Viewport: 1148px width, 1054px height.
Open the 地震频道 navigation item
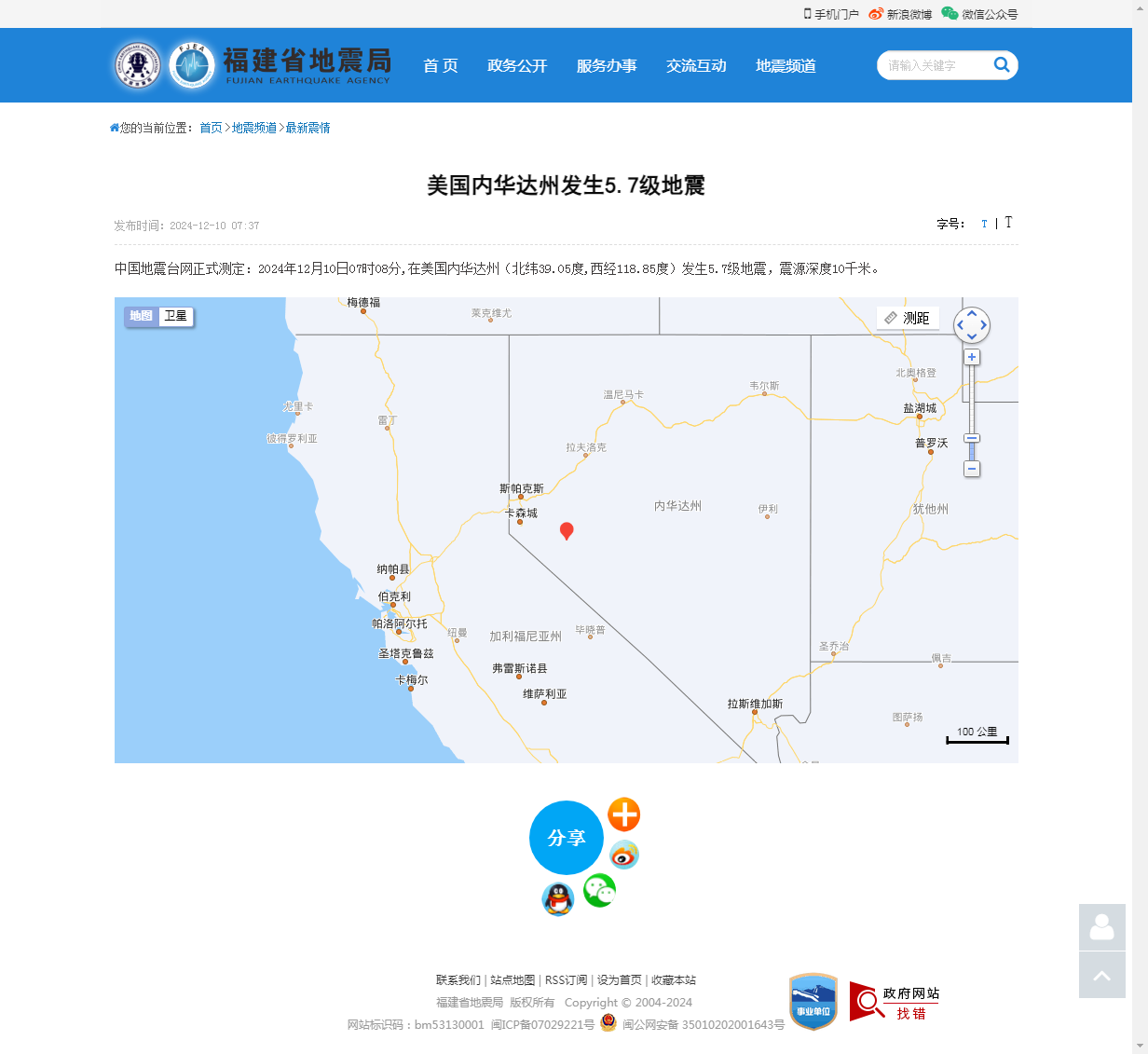(x=786, y=65)
